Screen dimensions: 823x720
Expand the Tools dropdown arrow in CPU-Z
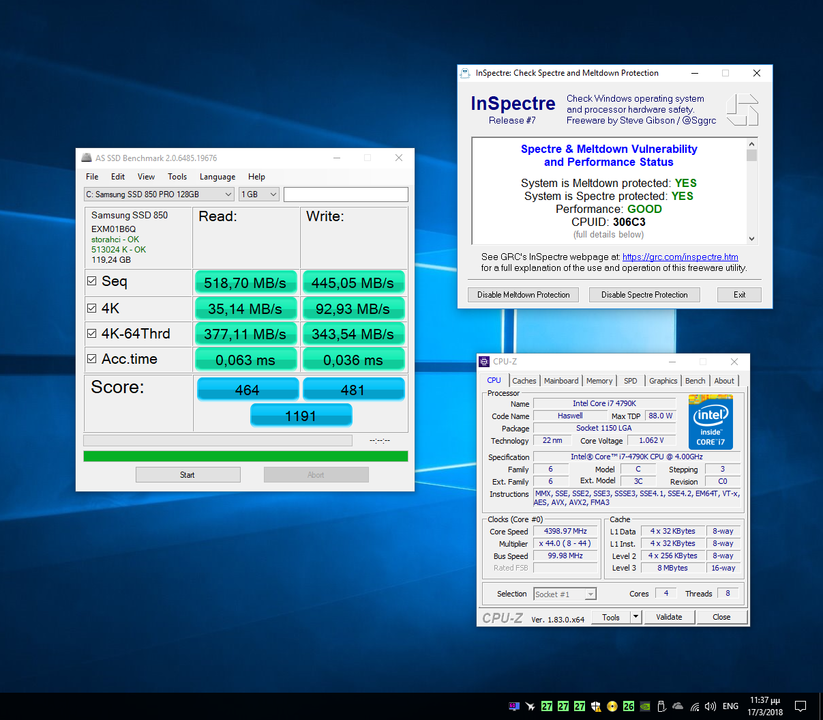636,617
